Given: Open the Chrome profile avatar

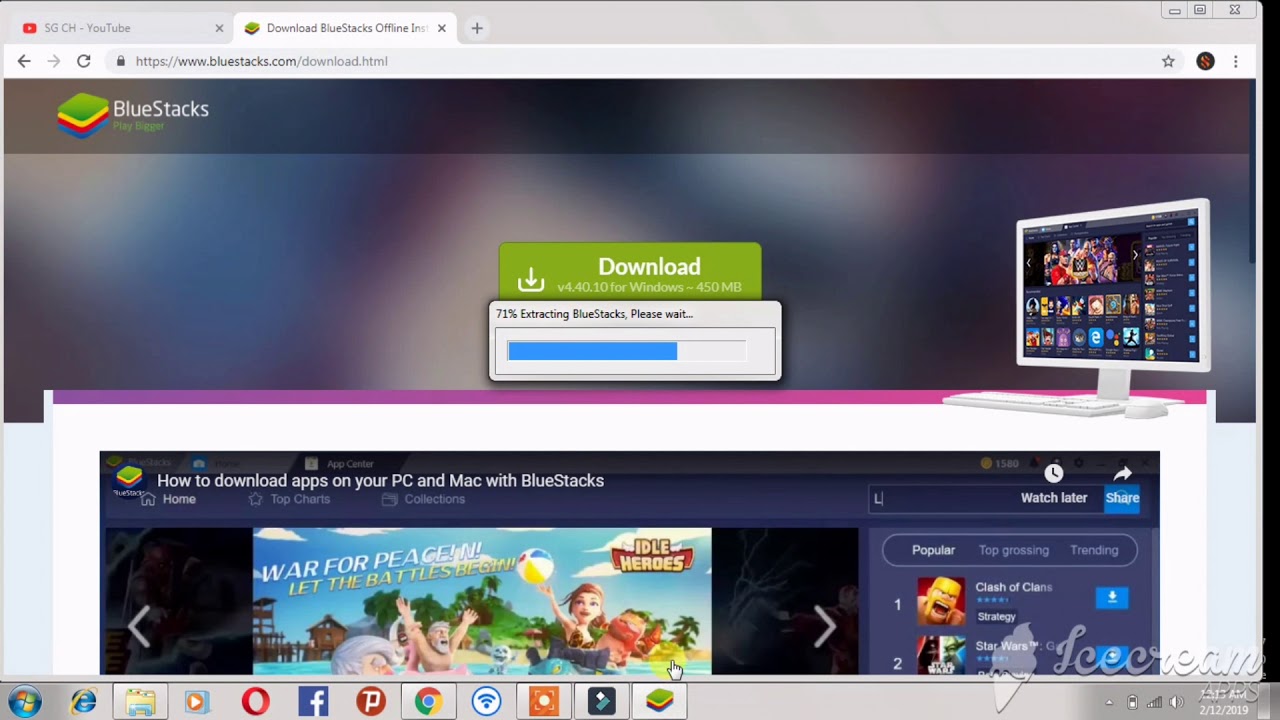Looking at the screenshot, I should [x=1205, y=61].
